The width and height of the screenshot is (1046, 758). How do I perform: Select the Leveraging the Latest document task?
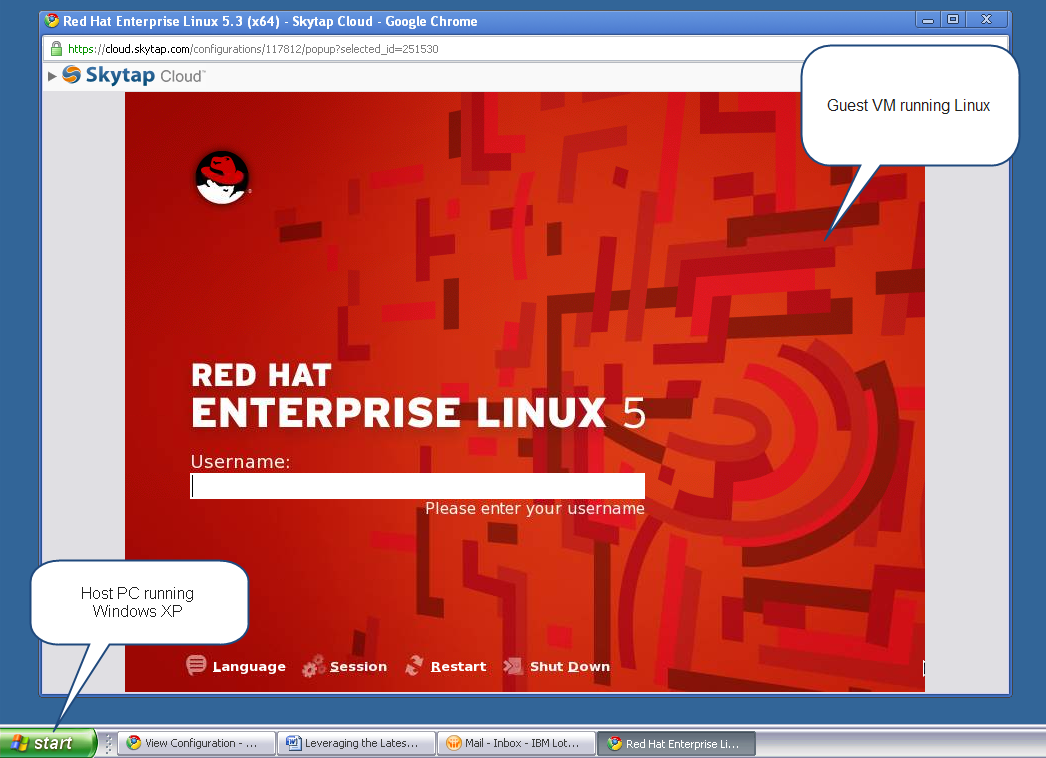(356, 742)
